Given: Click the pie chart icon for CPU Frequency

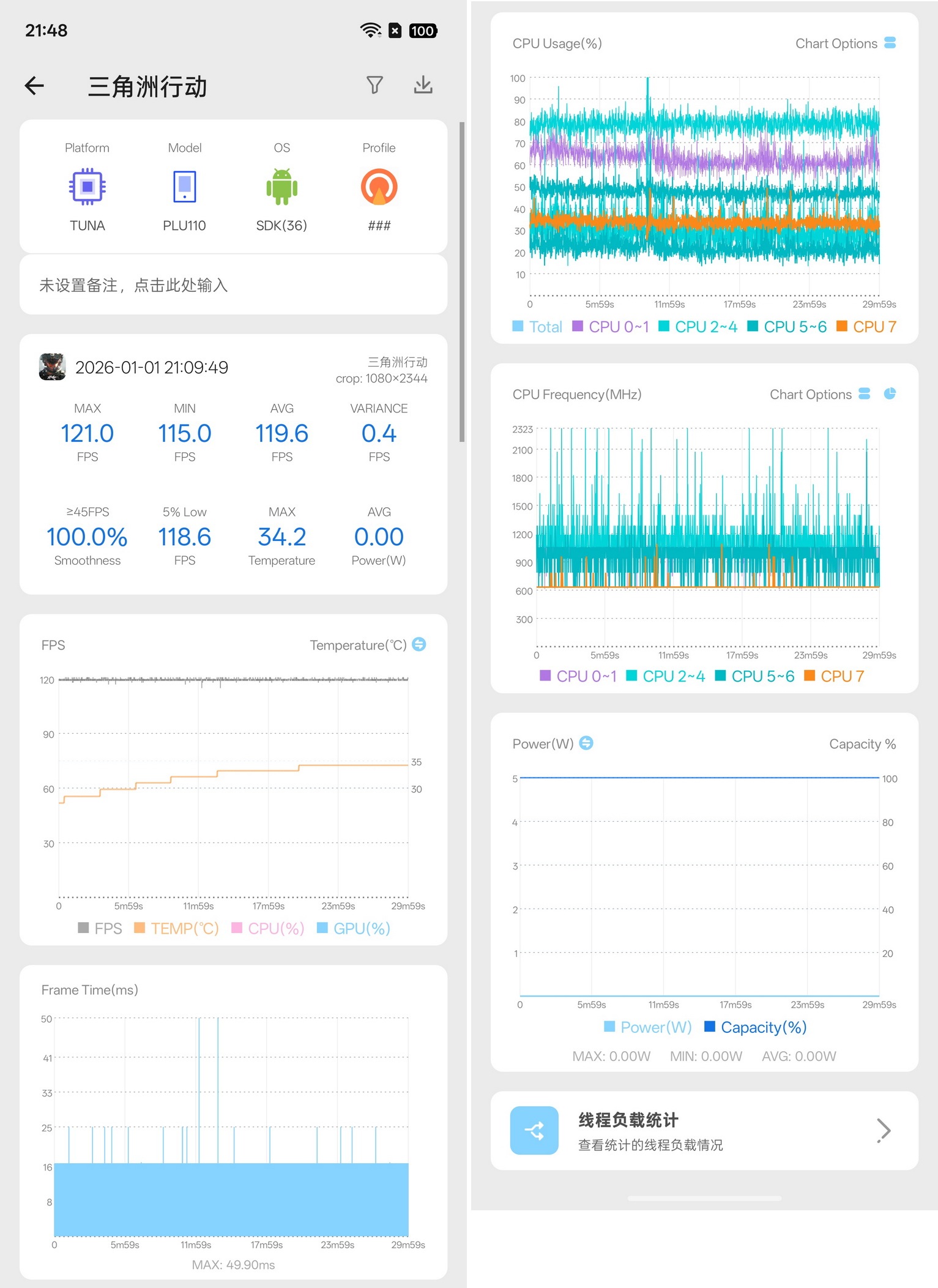Looking at the screenshot, I should tap(890, 393).
